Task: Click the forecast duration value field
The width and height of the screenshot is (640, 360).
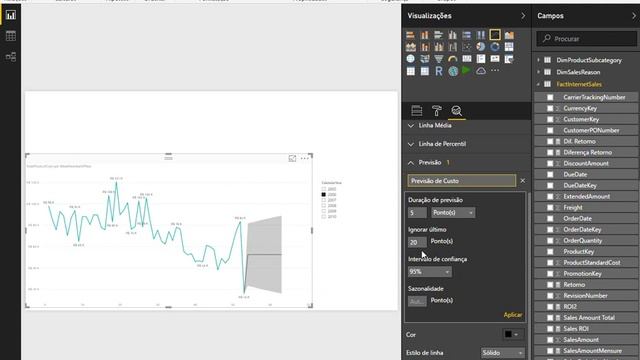Action: [x=417, y=213]
